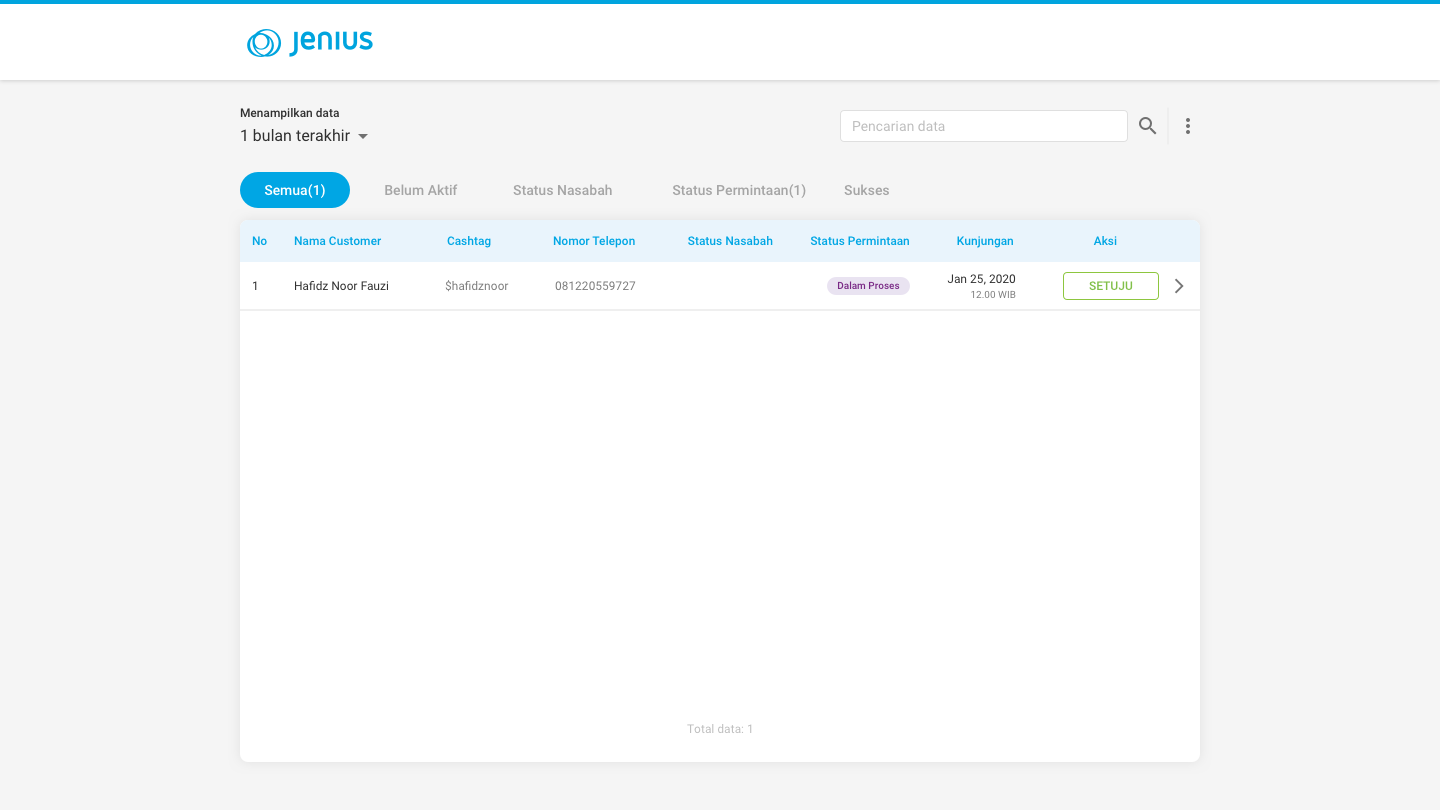Click the Jenius logo
This screenshot has height=810, width=1441.
tap(310, 43)
